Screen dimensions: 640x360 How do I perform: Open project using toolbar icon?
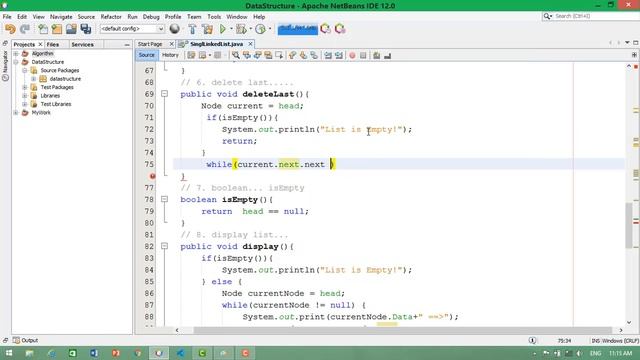(x=71, y=29)
